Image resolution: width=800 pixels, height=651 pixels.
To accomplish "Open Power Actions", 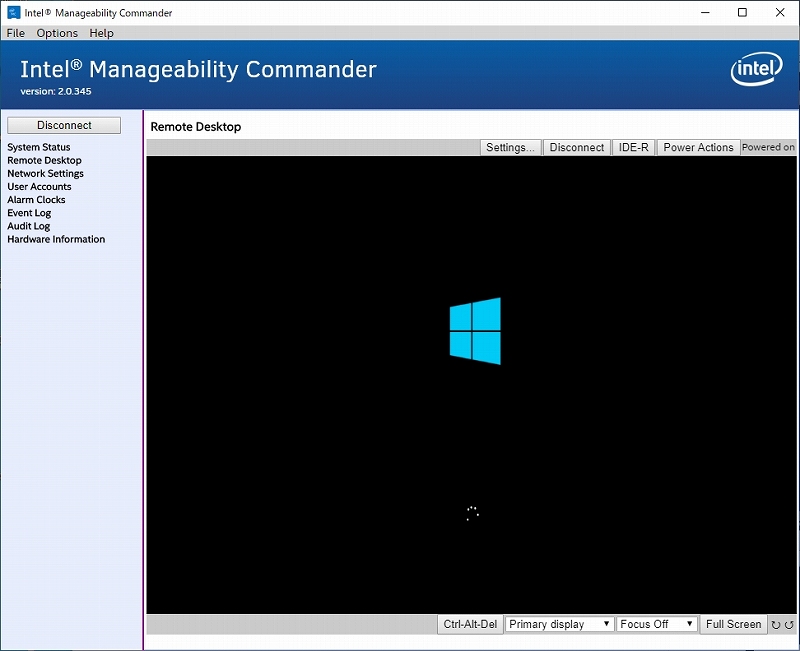I will (698, 147).
